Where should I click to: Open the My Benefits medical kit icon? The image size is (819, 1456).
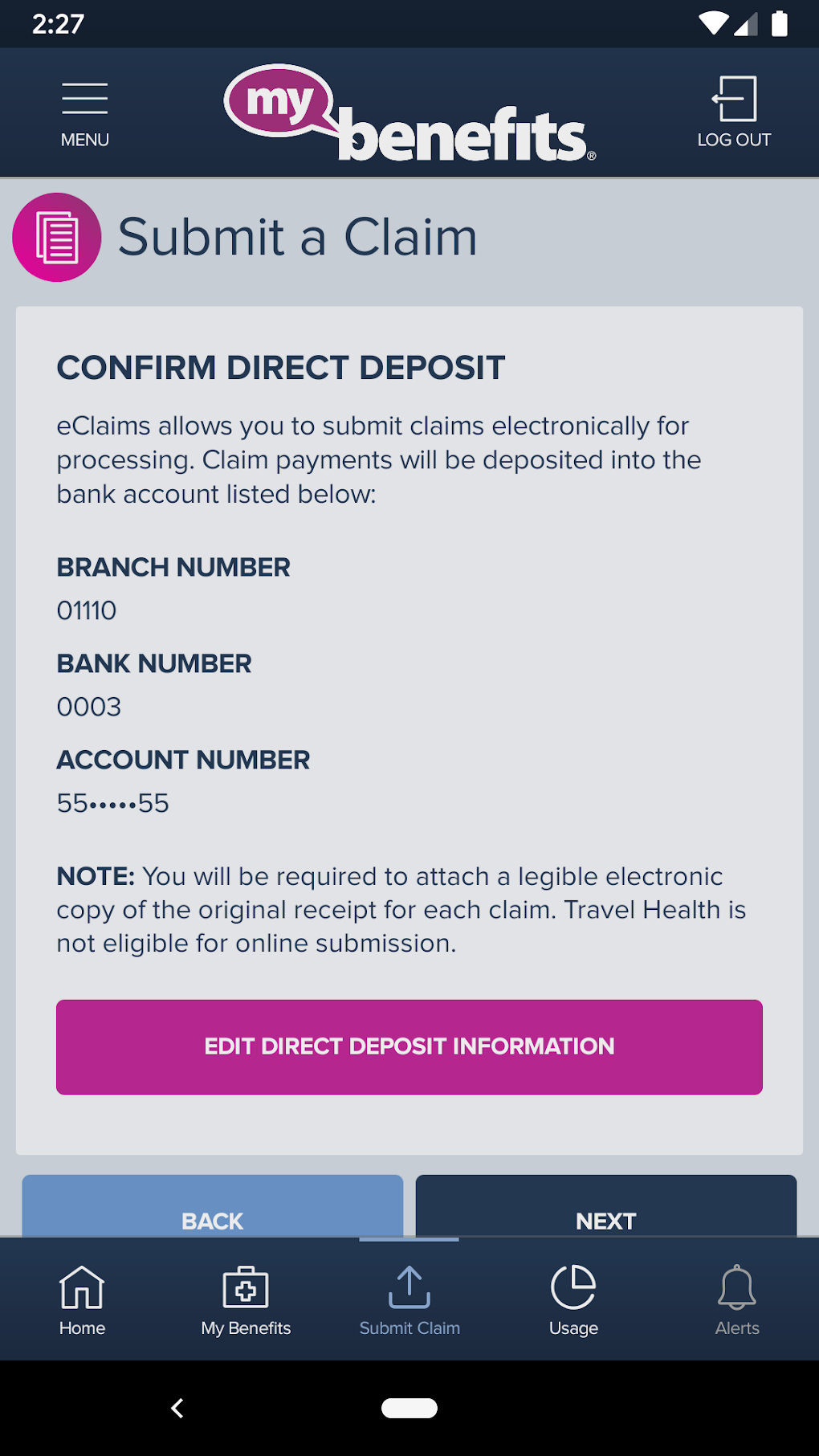(246, 1287)
